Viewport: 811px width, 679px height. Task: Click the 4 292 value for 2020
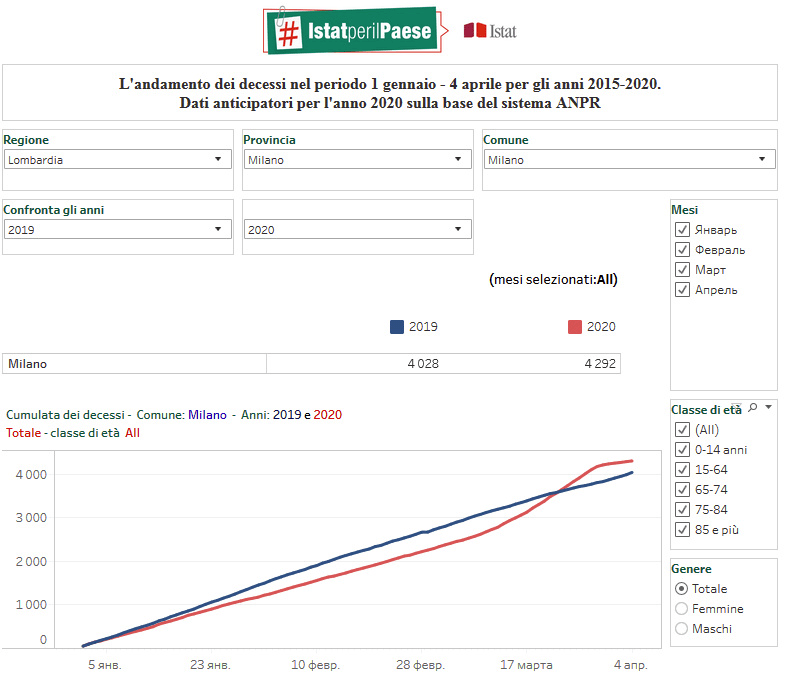pyautogui.click(x=599, y=364)
